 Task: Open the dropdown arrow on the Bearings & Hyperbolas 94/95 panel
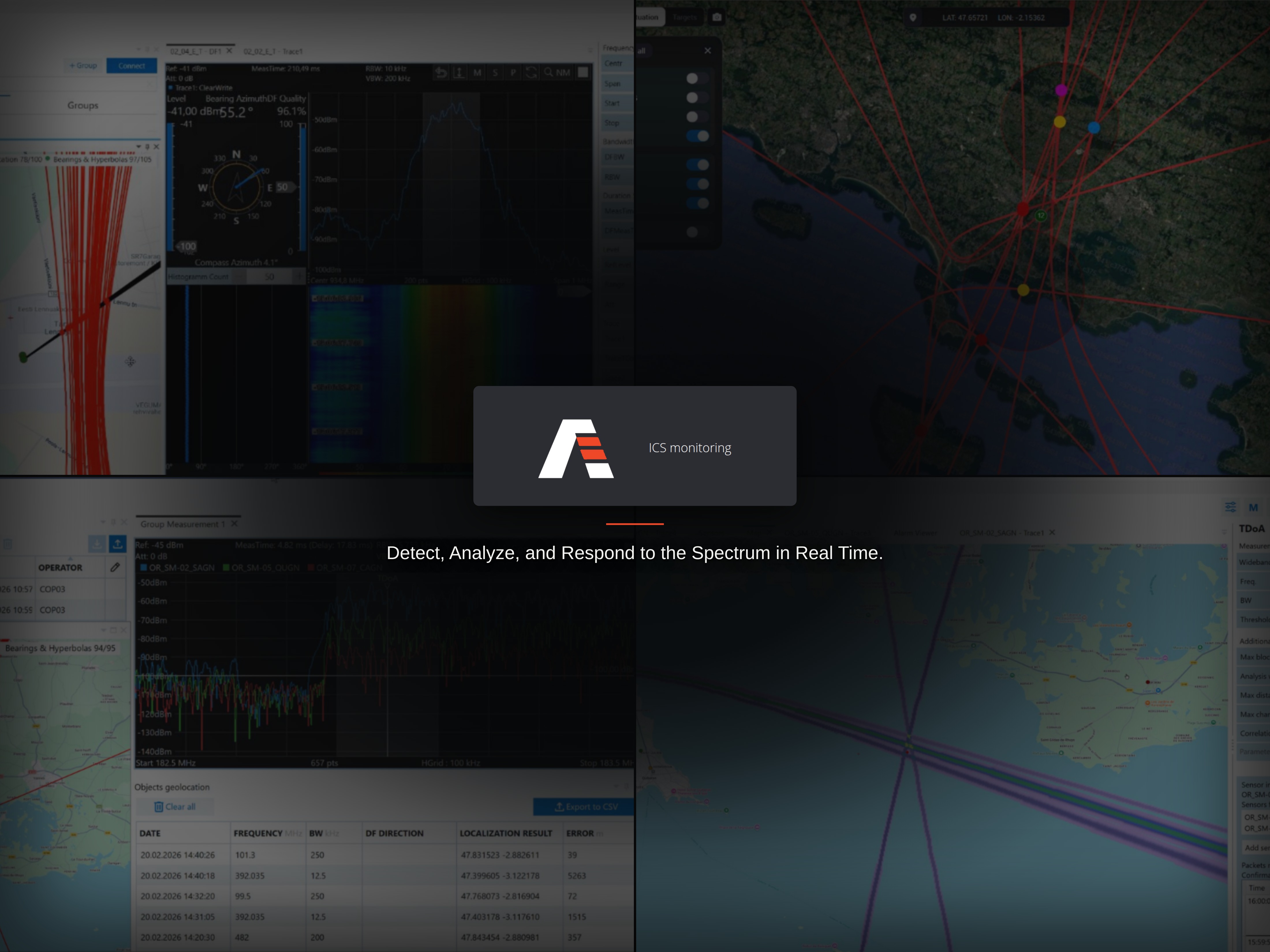tap(103, 630)
